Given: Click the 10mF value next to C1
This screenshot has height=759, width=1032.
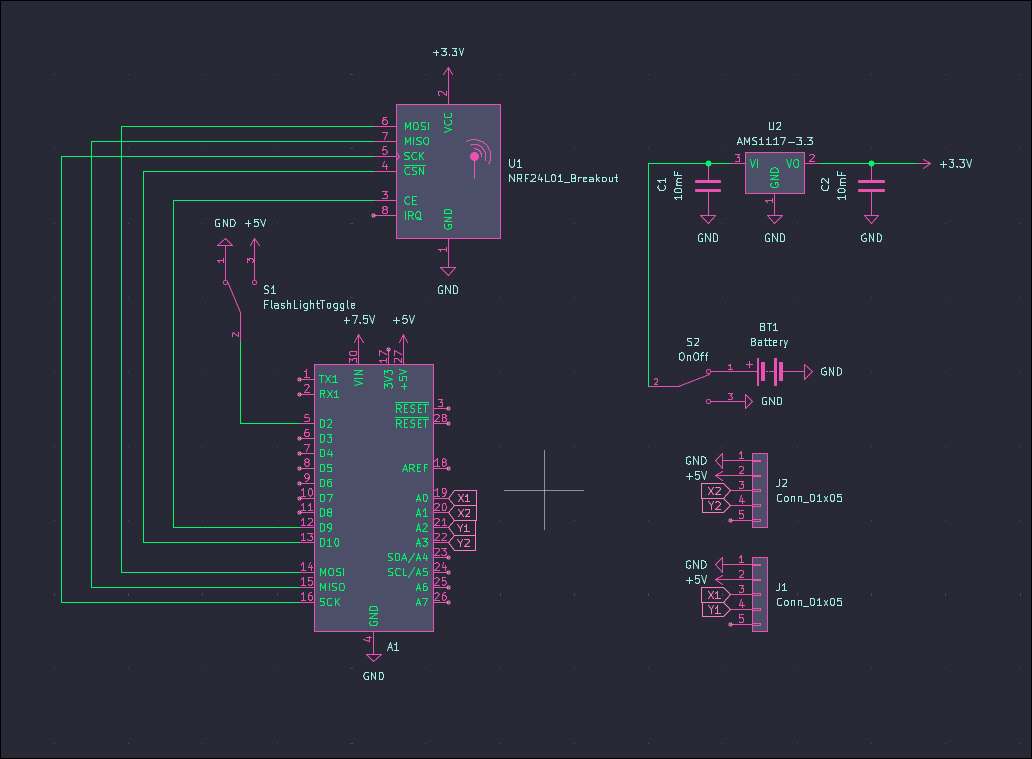Looking at the screenshot, I should (678, 186).
